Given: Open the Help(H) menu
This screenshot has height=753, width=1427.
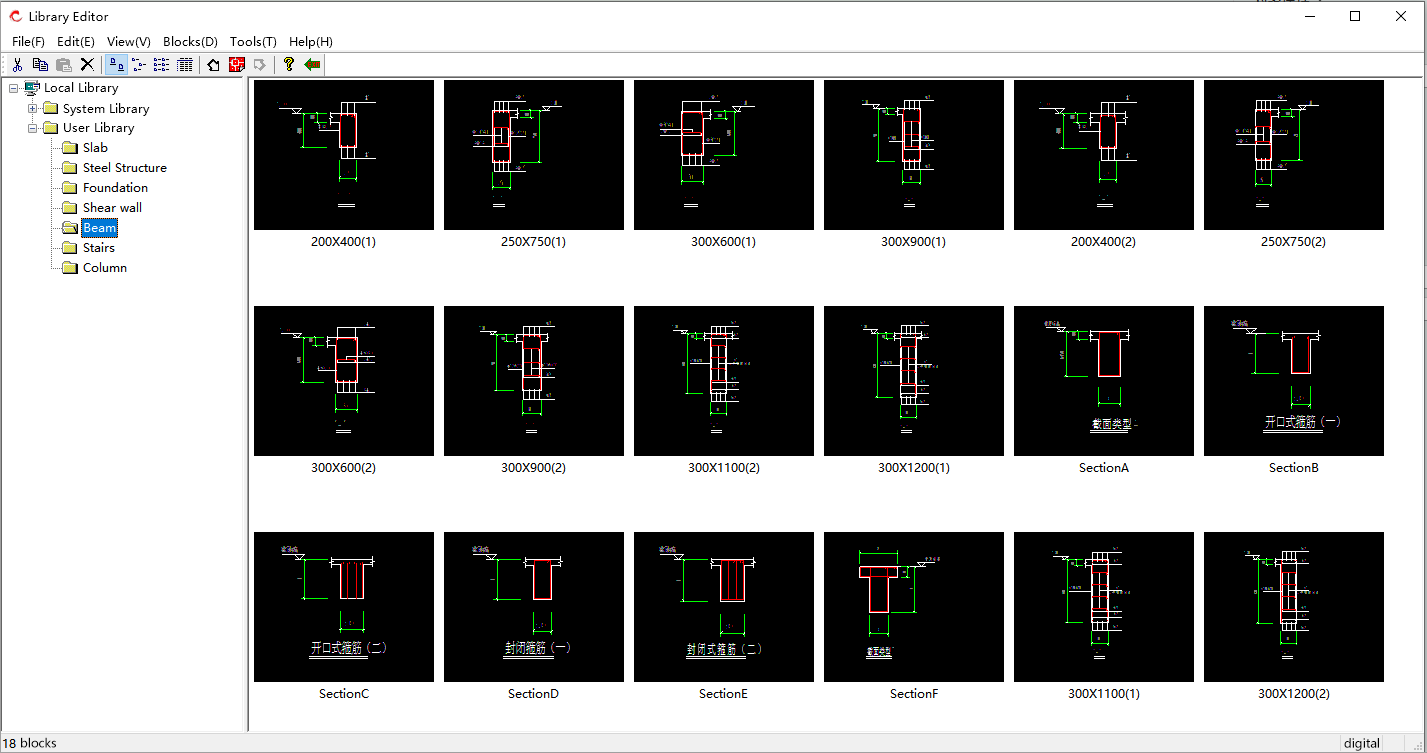Looking at the screenshot, I should coord(311,42).
